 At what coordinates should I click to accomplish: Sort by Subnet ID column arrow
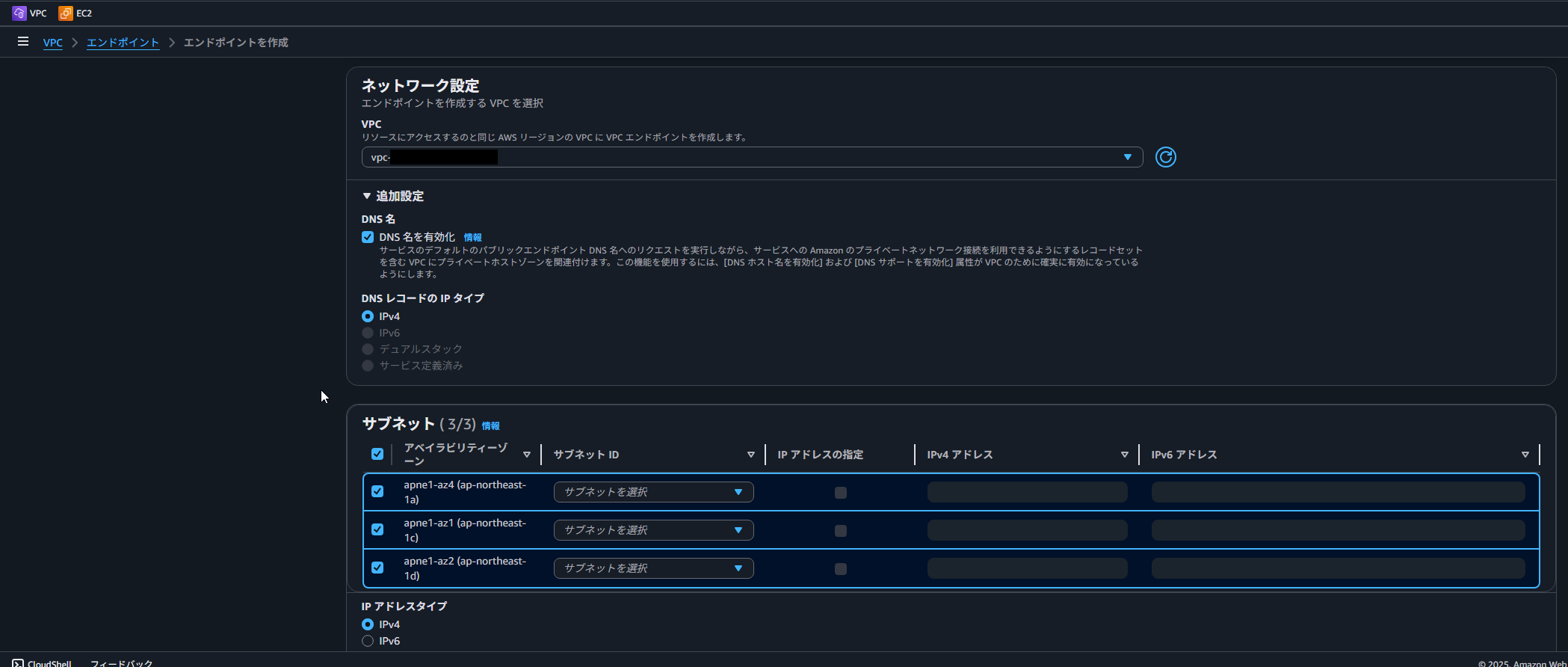coord(751,455)
